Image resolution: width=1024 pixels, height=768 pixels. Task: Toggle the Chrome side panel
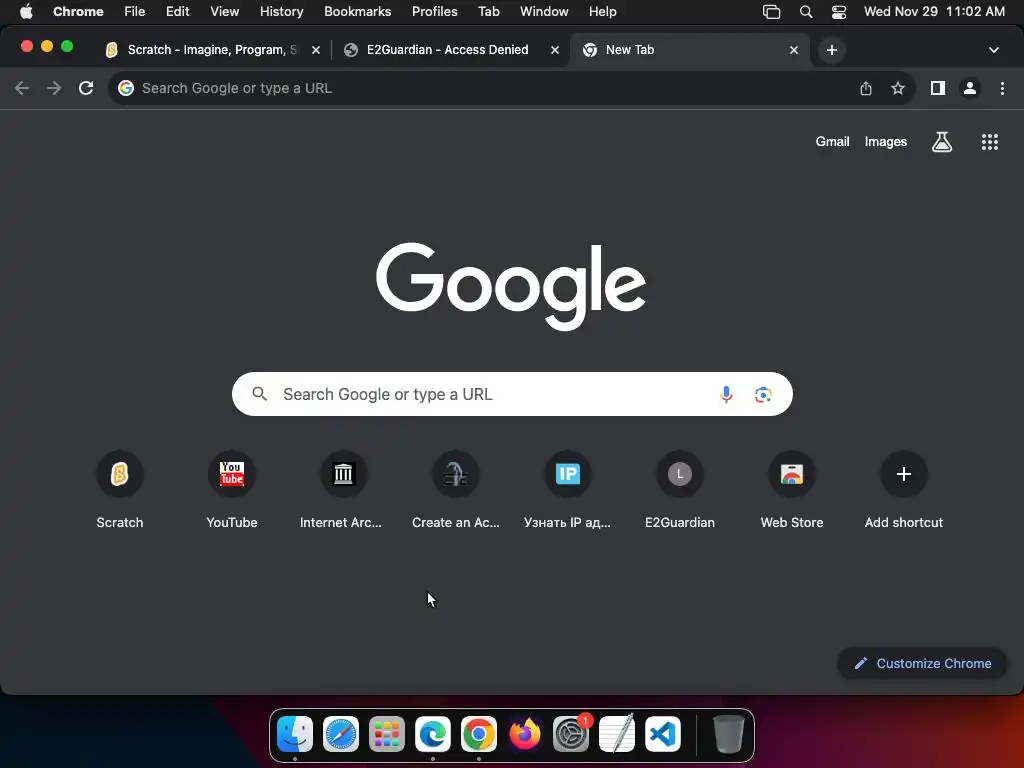coord(938,88)
